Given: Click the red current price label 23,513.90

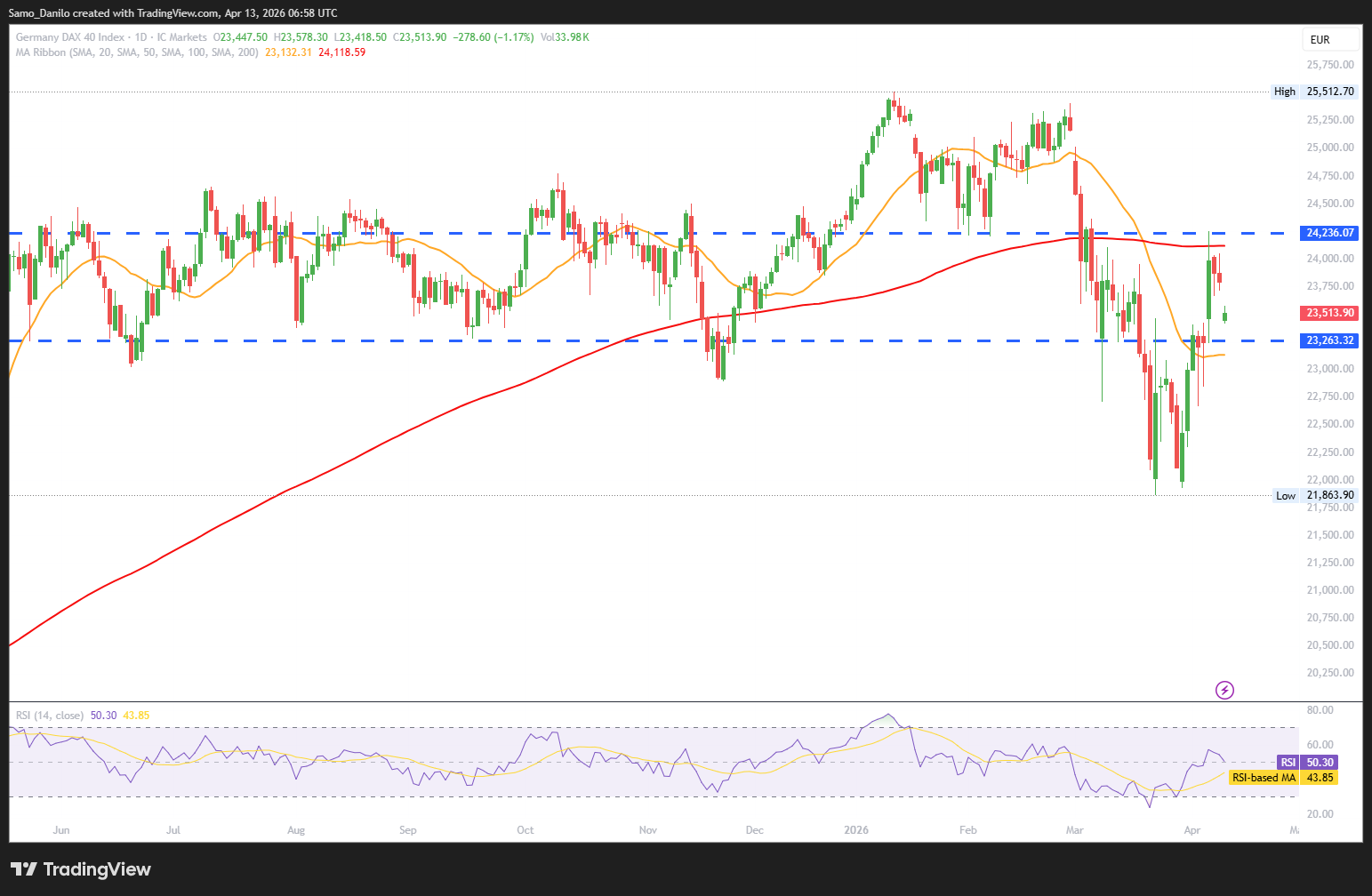Looking at the screenshot, I should coord(1330,313).
